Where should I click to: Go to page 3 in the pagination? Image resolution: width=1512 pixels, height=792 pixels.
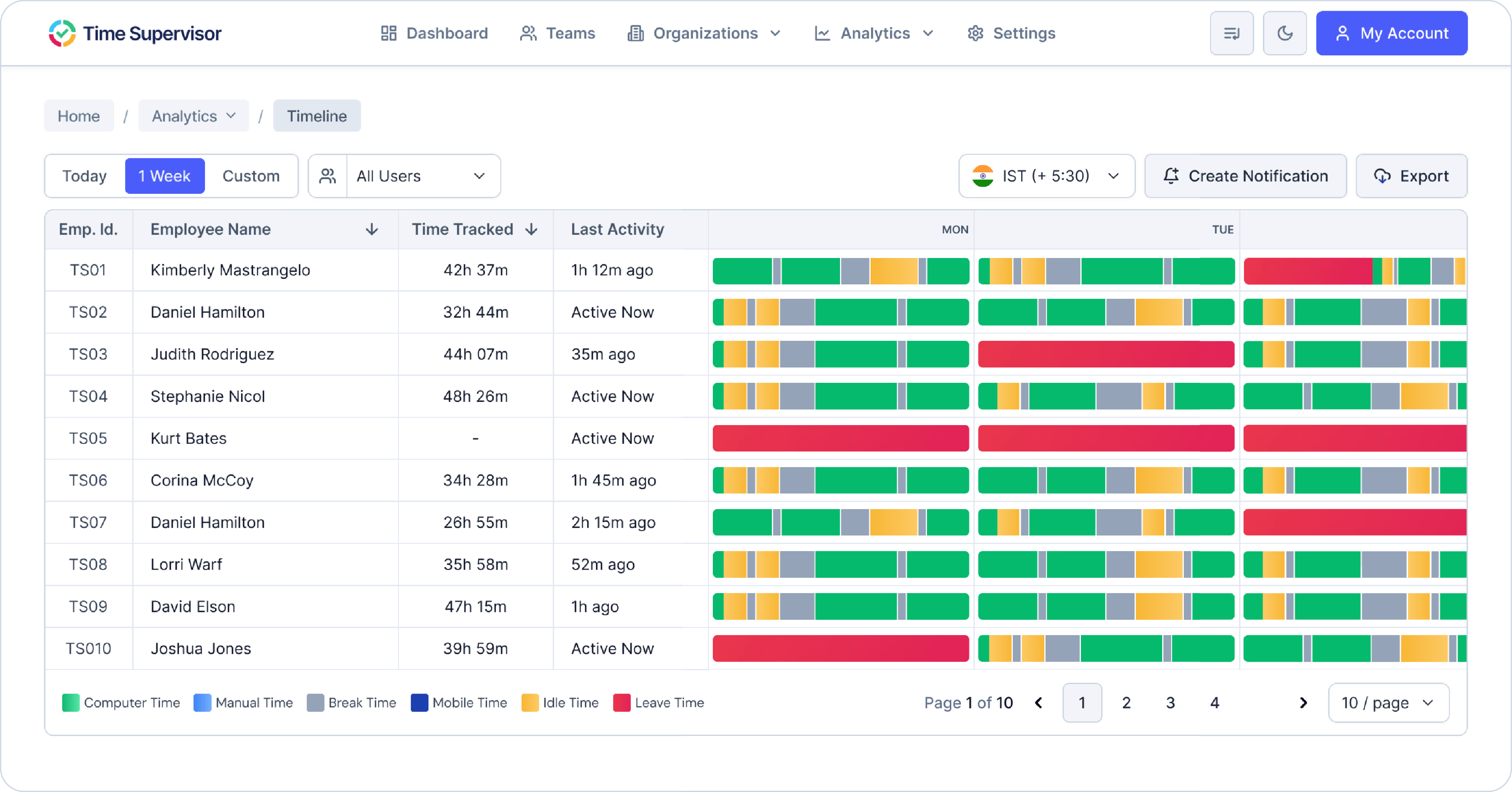point(1170,703)
